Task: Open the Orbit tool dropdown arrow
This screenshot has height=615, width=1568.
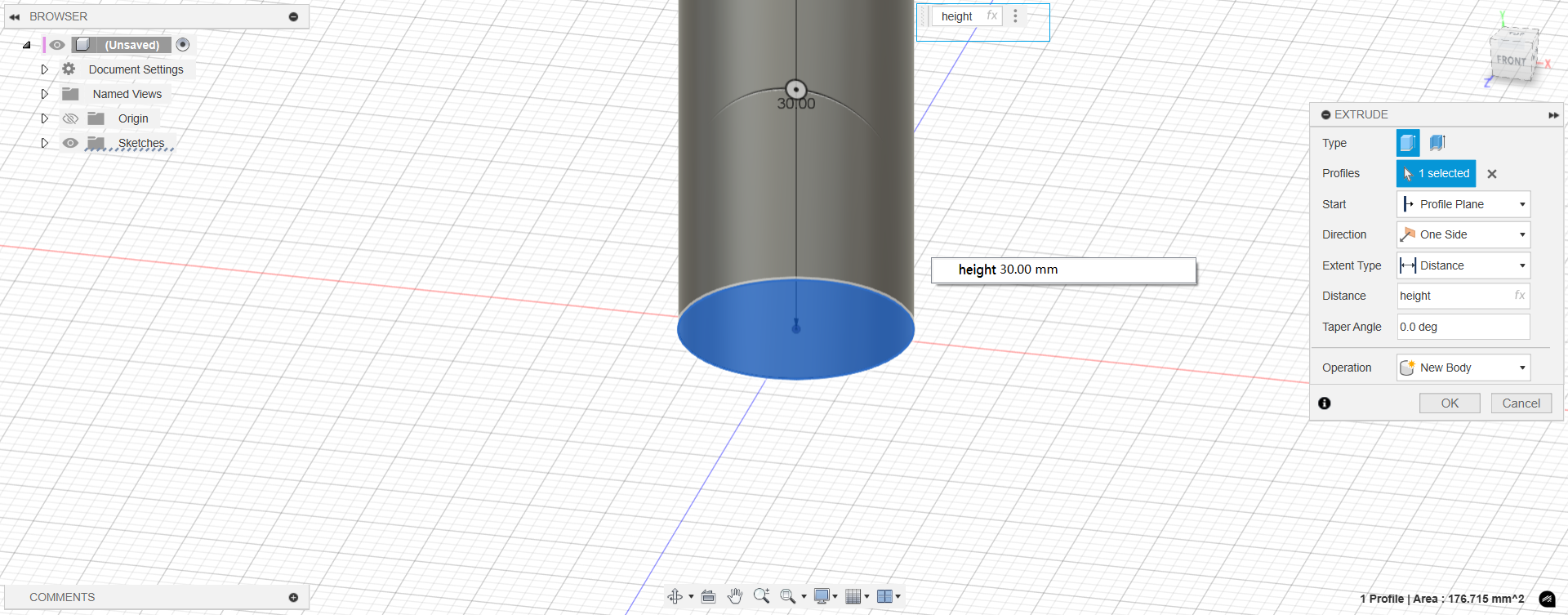Action: tap(691, 596)
